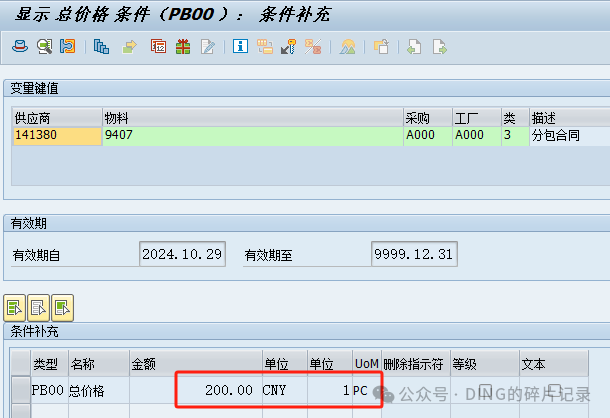Viewport: 610px width, 418px height.
Task: Click the UoM column header
Action: [x=366, y=364]
